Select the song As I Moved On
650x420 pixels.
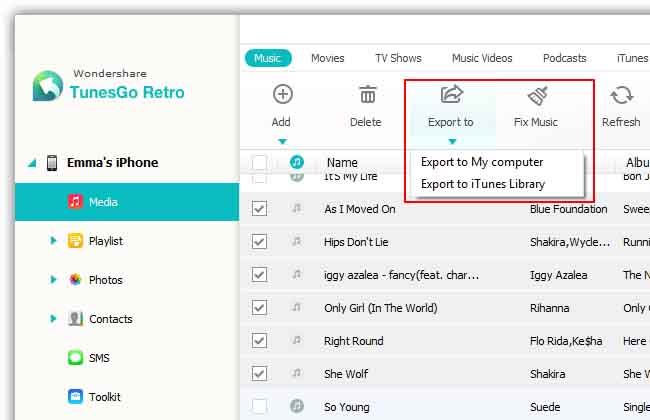360,209
